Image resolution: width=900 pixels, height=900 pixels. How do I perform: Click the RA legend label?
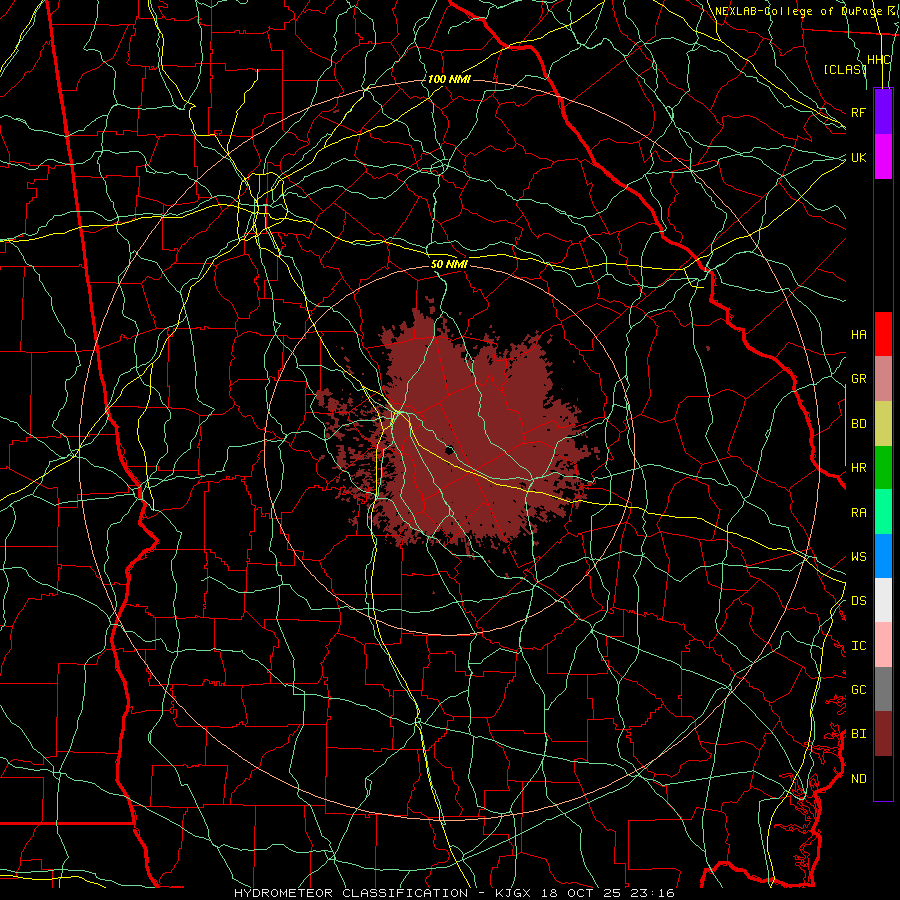858,513
